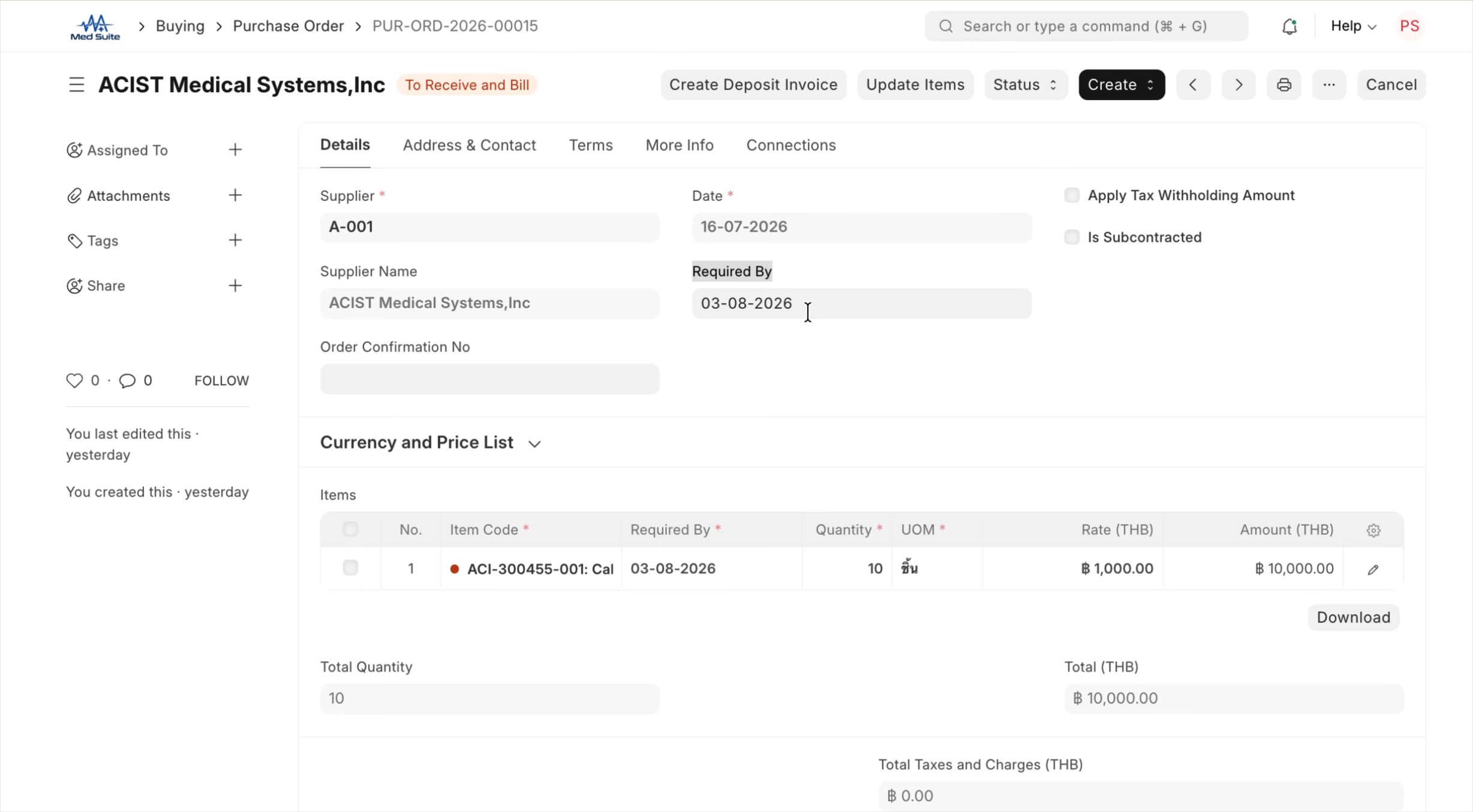The image size is (1473, 812).
Task: Go to next document arrow
Action: (x=1238, y=85)
